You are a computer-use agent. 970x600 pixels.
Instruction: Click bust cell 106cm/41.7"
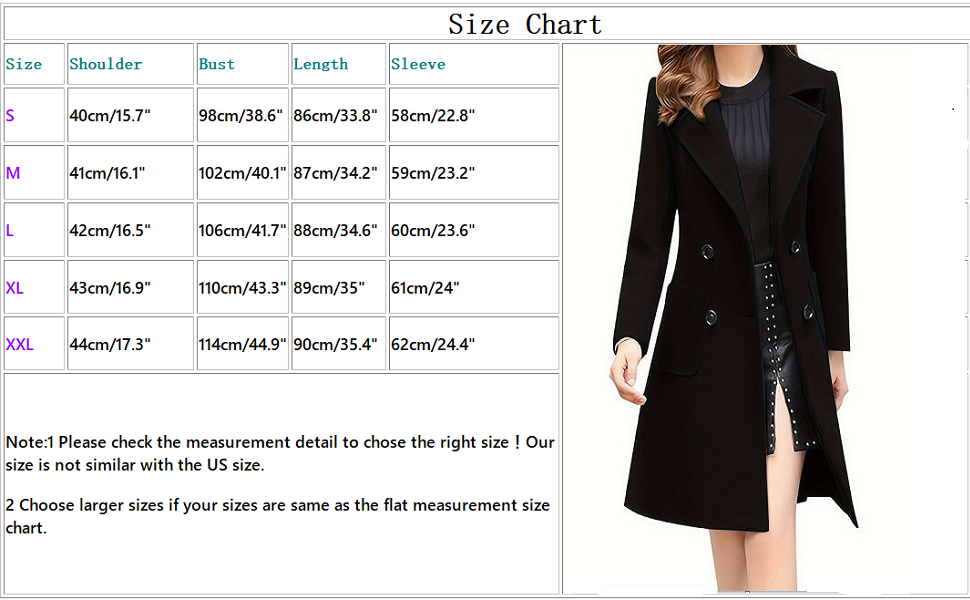243,230
